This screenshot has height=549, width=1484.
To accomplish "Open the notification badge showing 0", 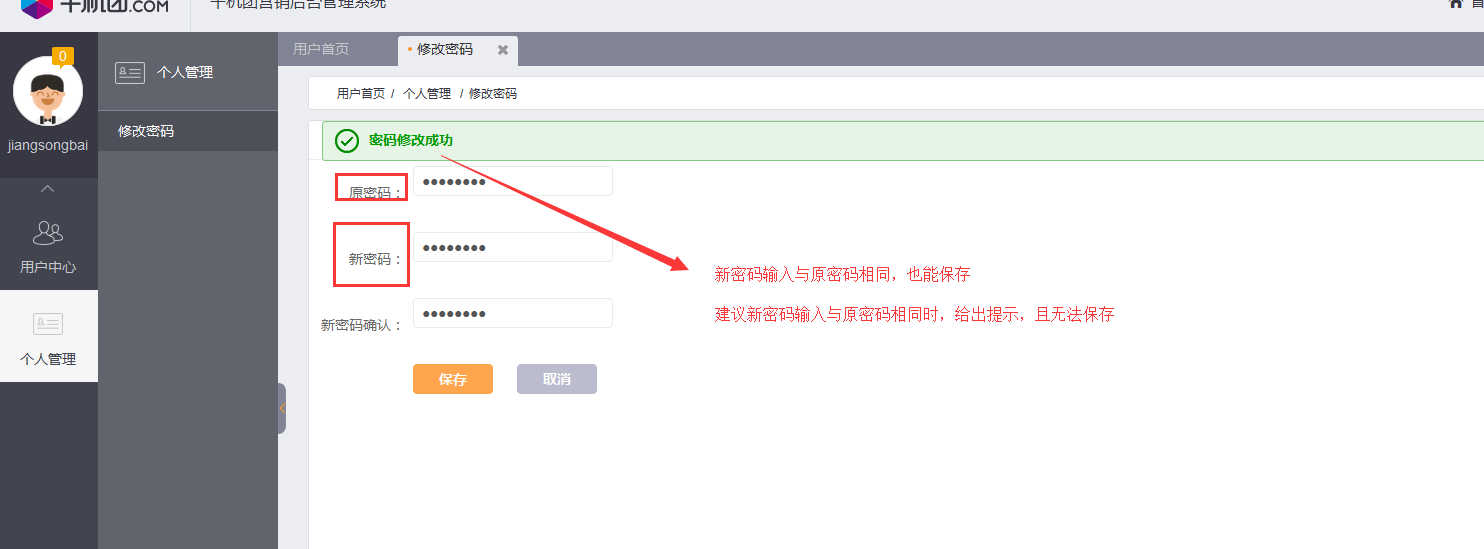I will (x=62, y=56).
